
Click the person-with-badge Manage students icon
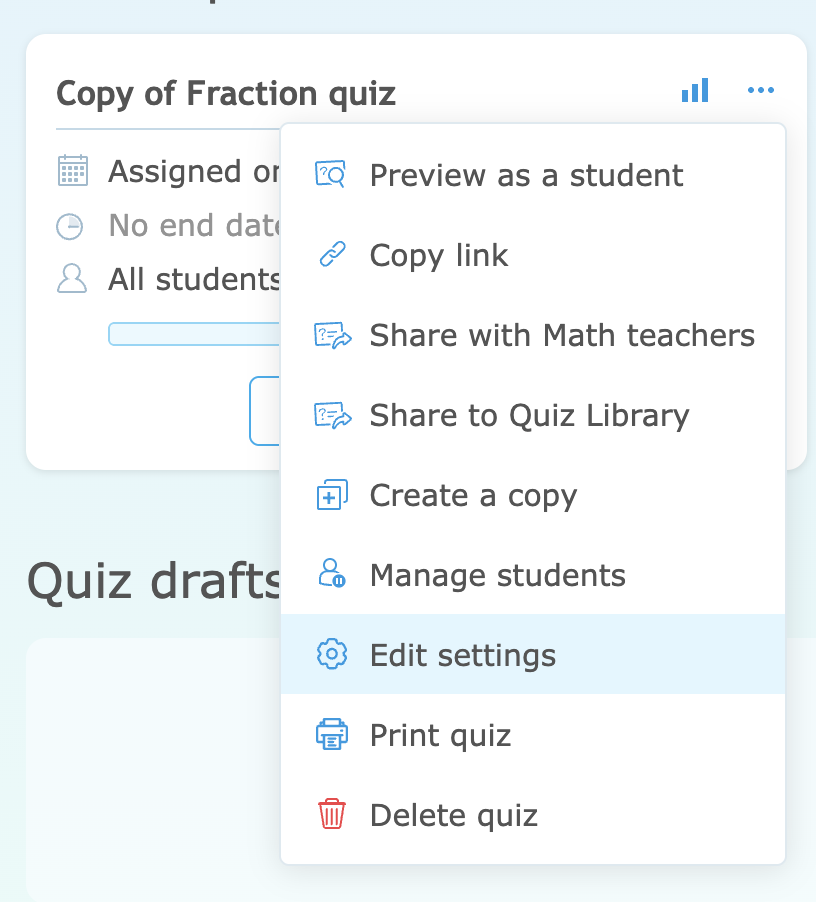pyautogui.click(x=333, y=575)
